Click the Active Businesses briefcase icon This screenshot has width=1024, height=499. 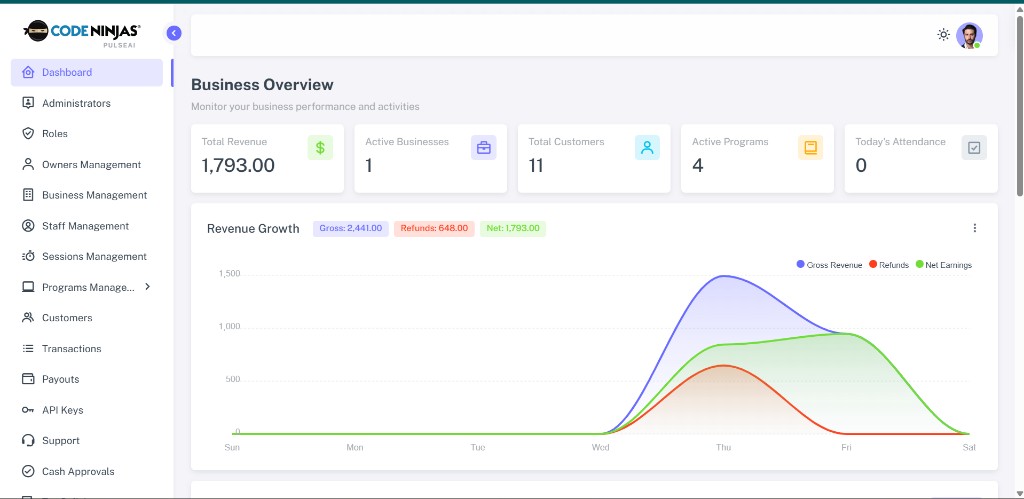tap(483, 148)
